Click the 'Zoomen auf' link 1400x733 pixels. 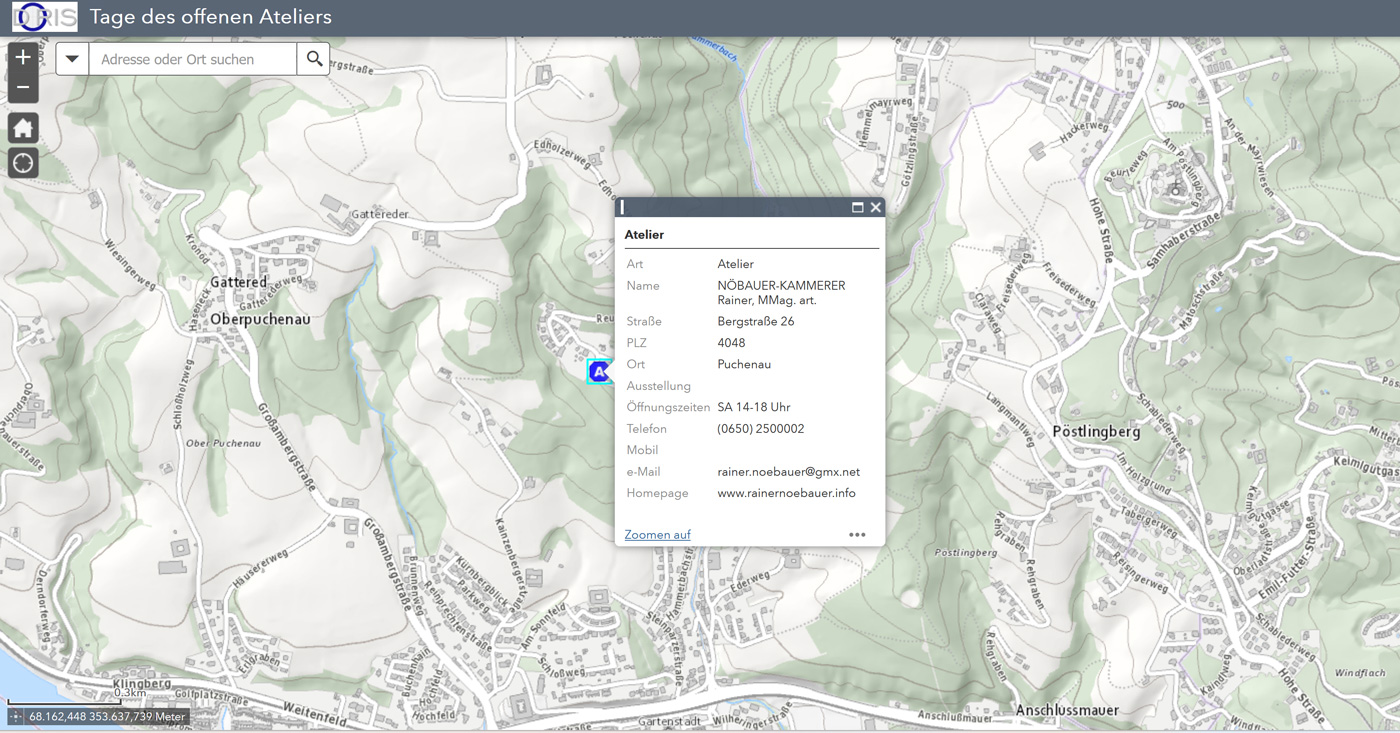pos(657,535)
